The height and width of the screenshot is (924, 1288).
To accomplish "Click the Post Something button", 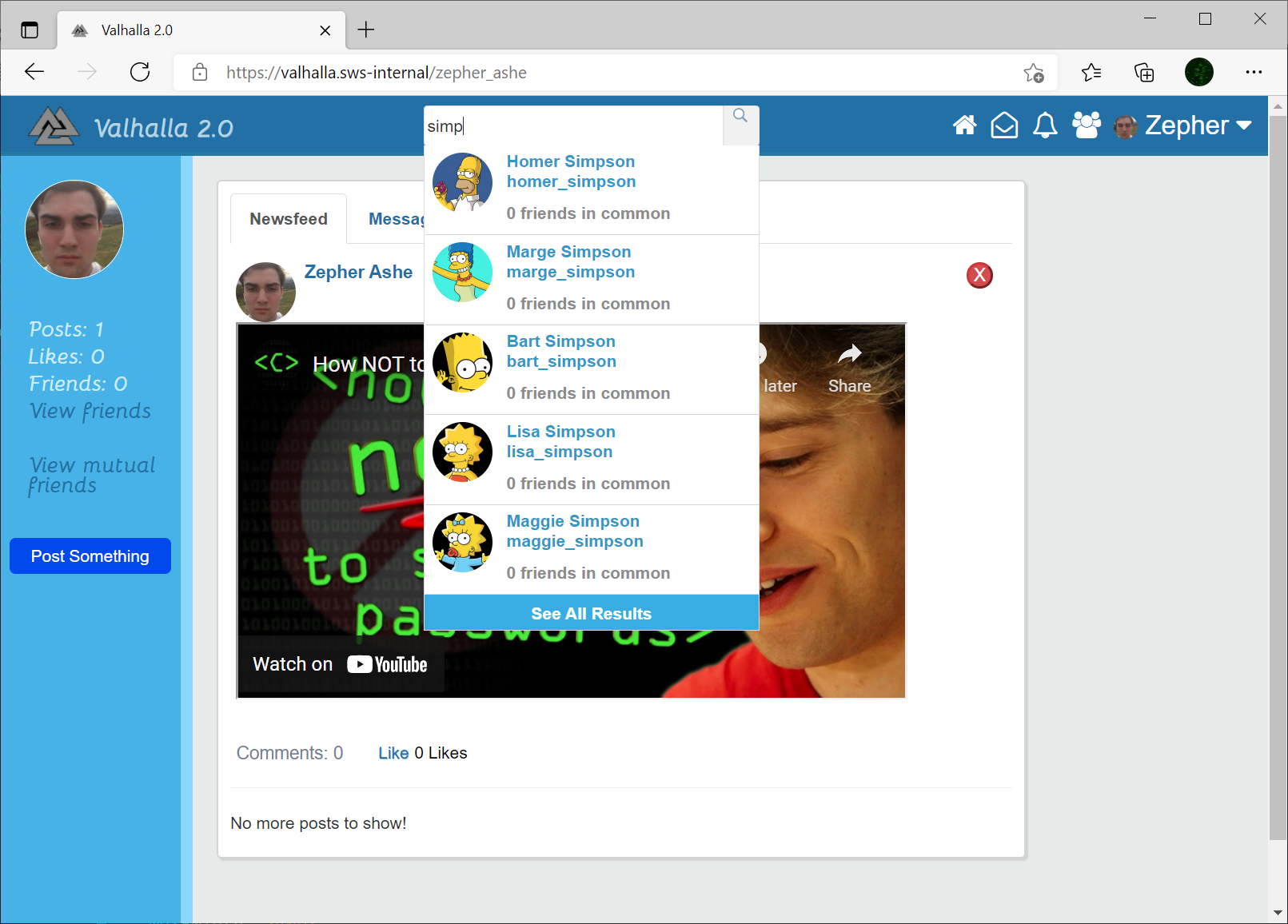I will (x=90, y=556).
